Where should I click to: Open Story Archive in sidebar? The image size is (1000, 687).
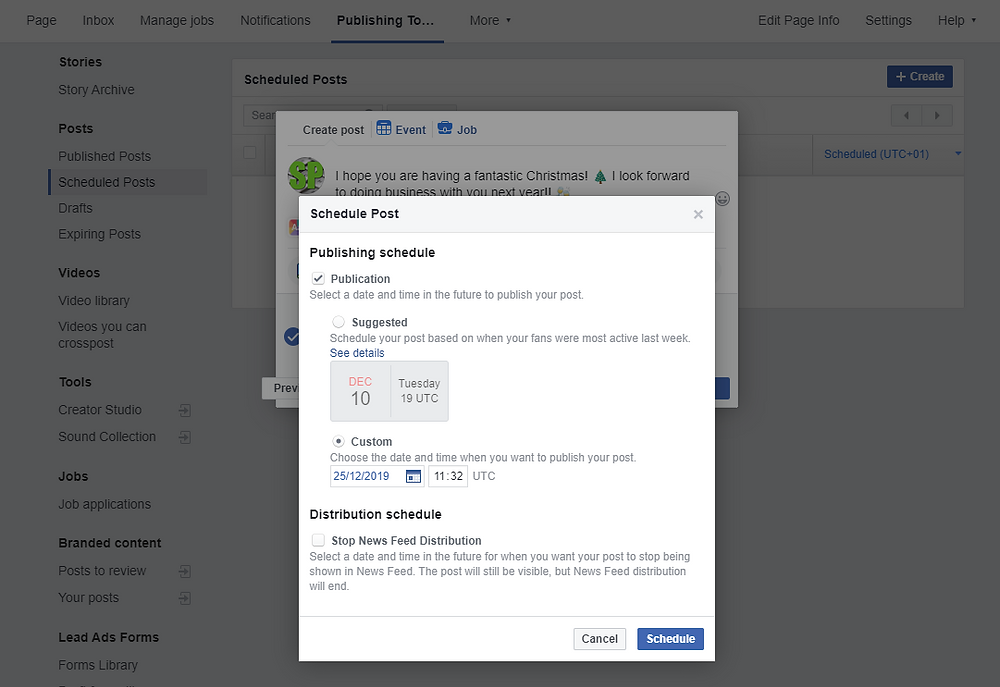point(96,90)
